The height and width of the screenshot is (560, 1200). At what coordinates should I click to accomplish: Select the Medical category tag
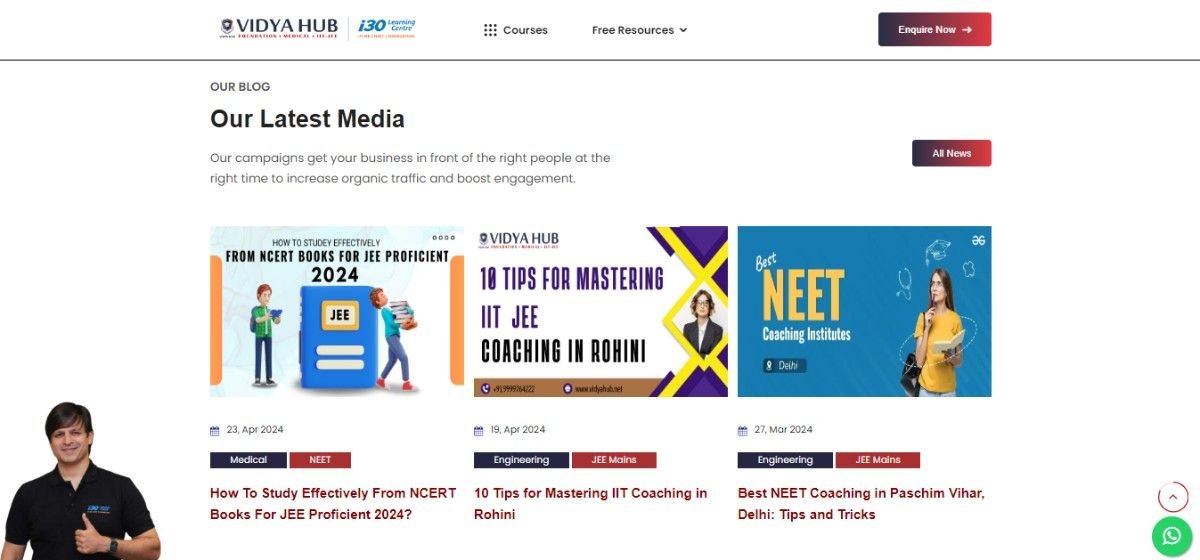coord(248,460)
